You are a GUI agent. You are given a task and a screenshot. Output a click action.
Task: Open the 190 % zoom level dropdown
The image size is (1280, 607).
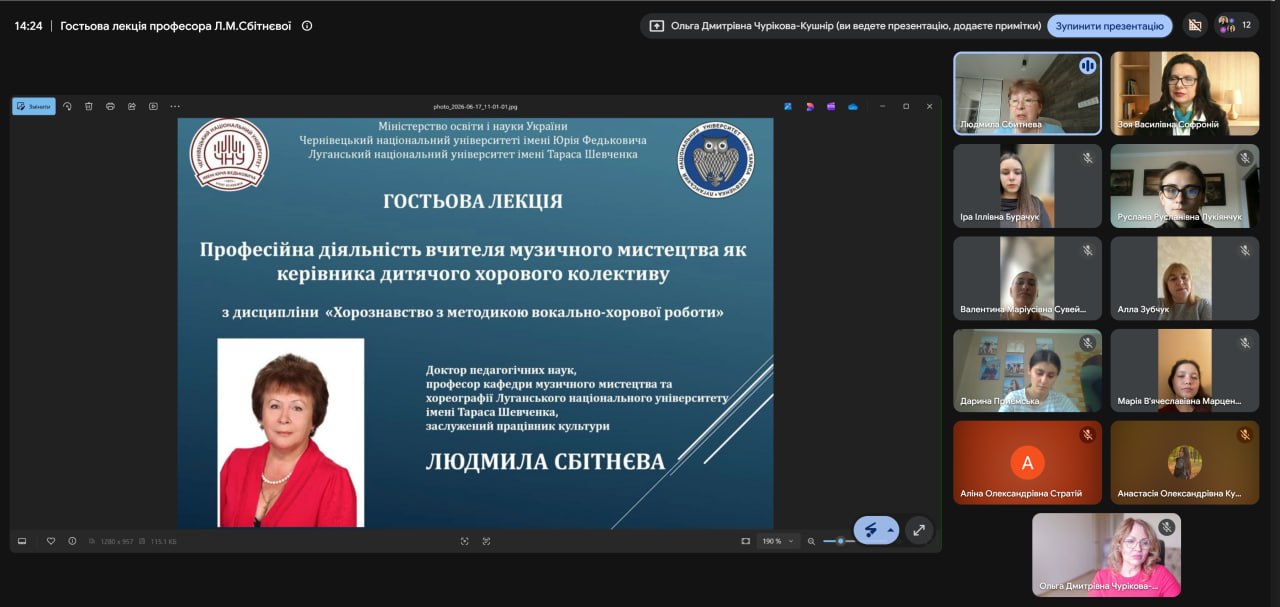click(x=779, y=541)
